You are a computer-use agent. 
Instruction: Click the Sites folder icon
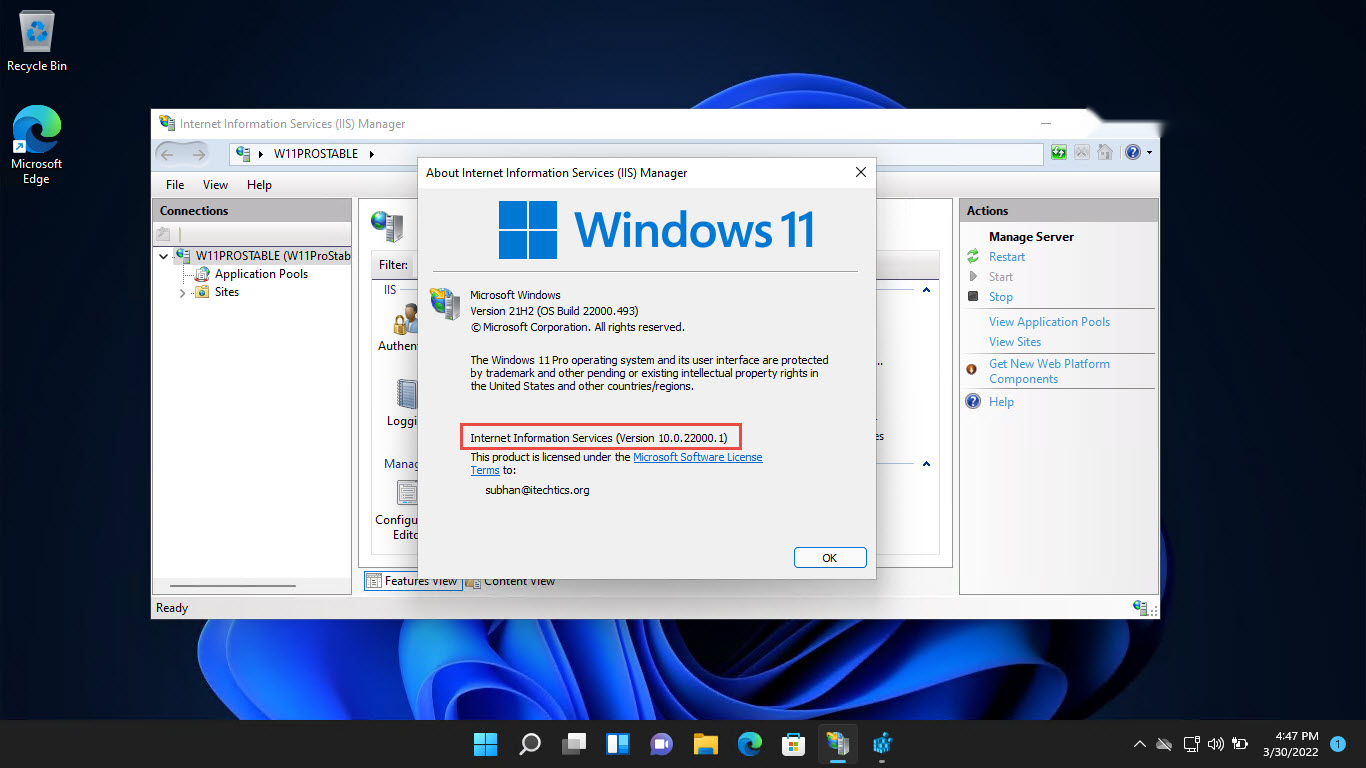[x=202, y=292]
